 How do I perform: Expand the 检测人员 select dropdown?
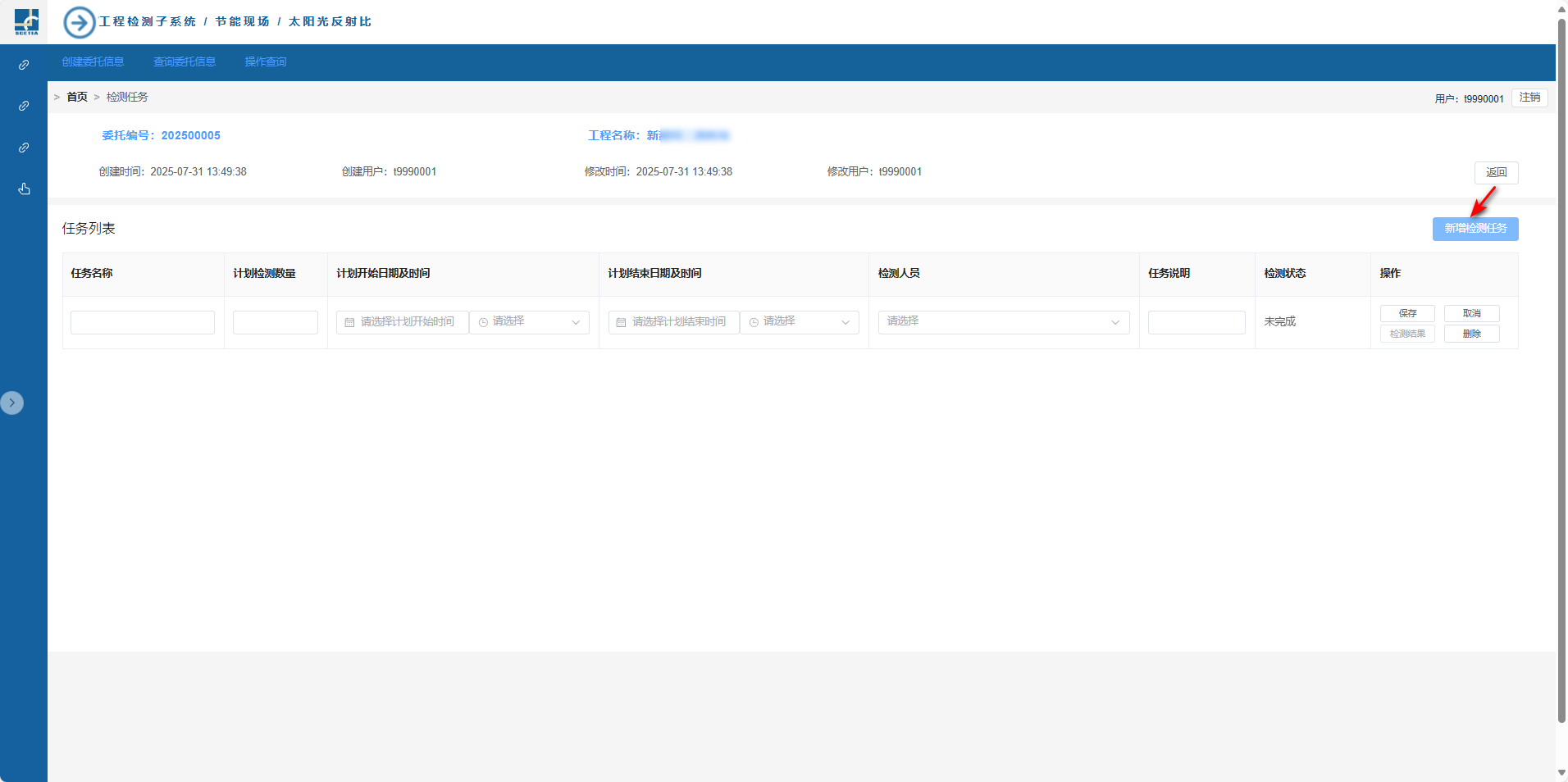click(1003, 322)
